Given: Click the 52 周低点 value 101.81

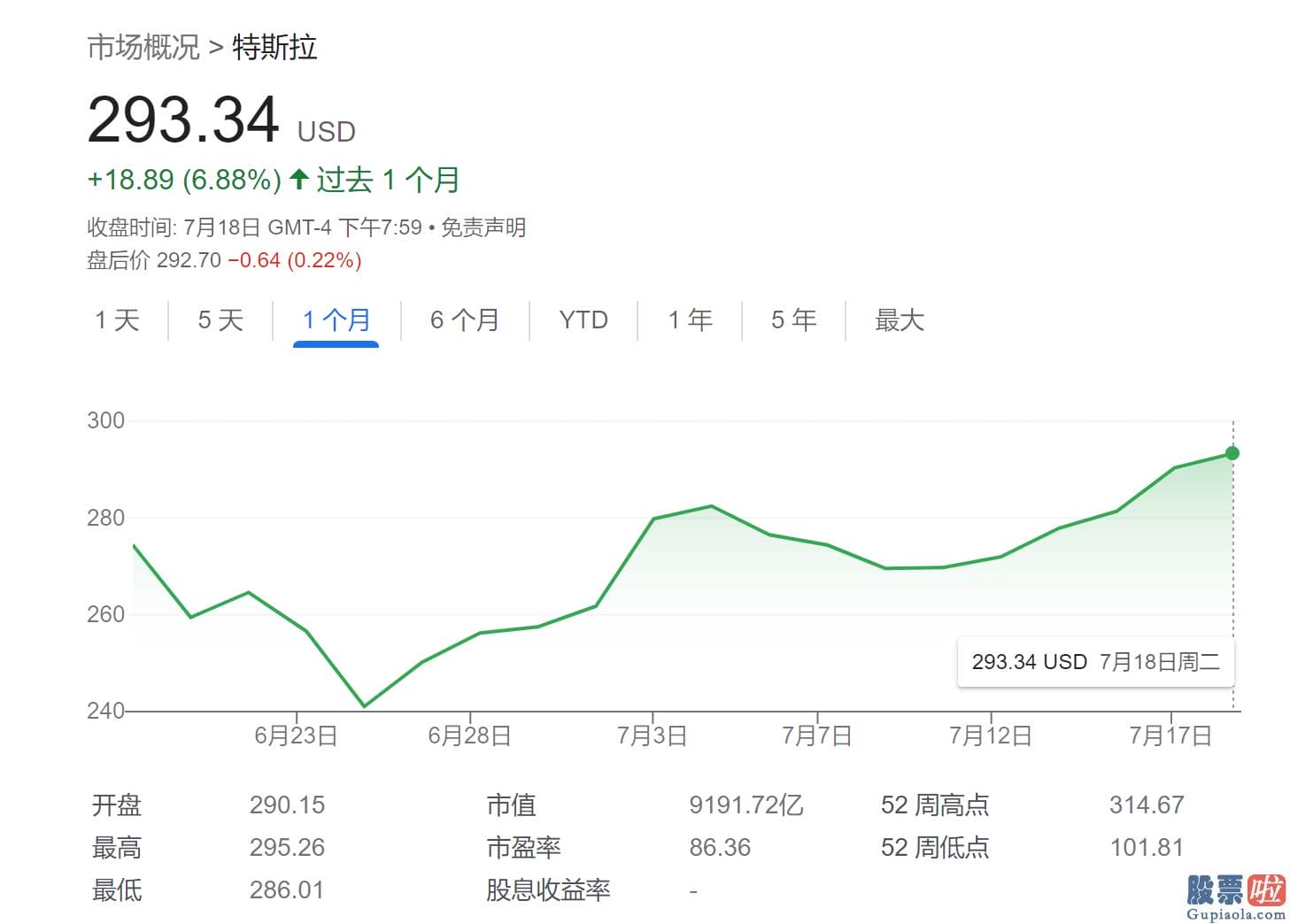Looking at the screenshot, I should [x=1147, y=847].
